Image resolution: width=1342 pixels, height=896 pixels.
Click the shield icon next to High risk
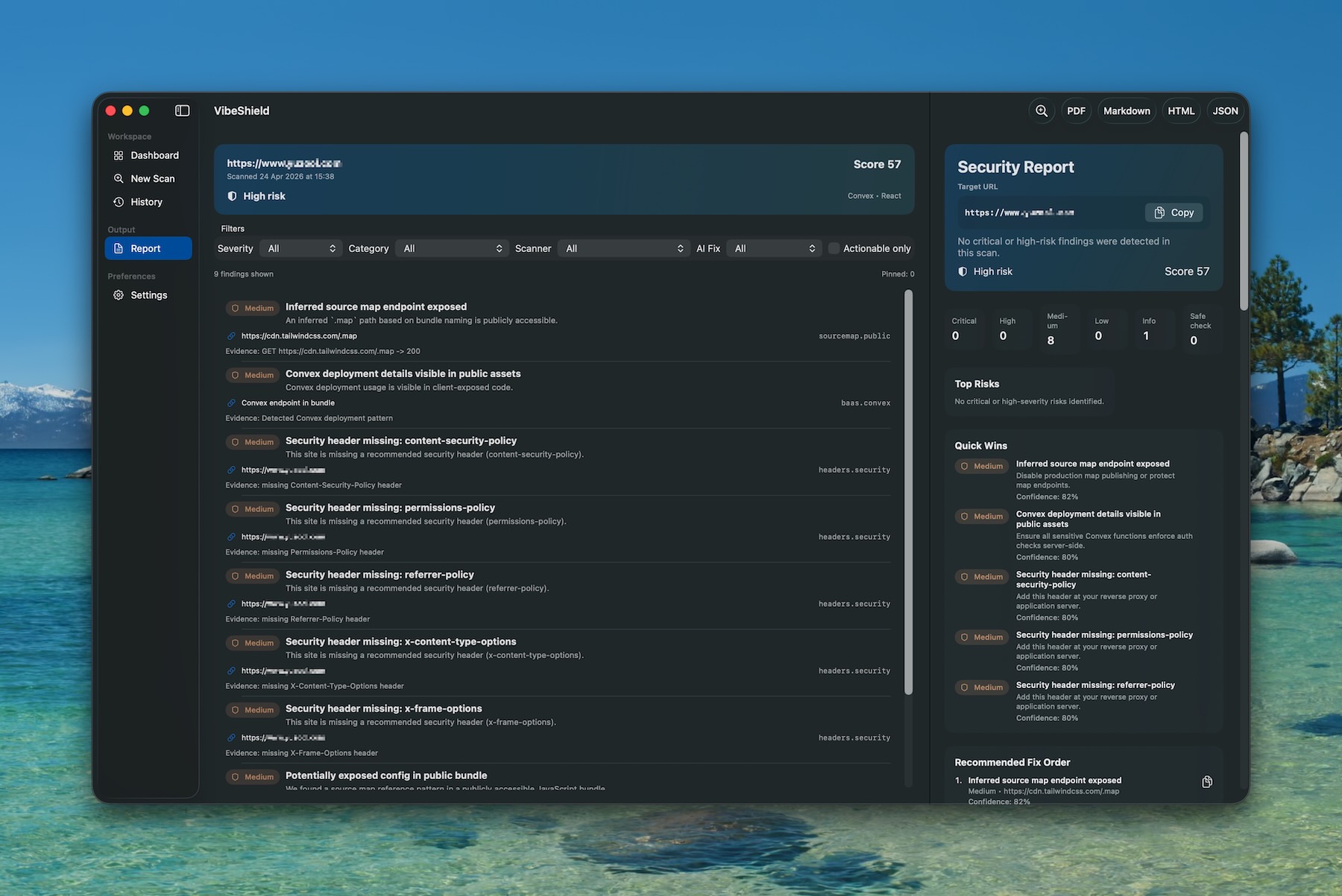pyautogui.click(x=231, y=195)
